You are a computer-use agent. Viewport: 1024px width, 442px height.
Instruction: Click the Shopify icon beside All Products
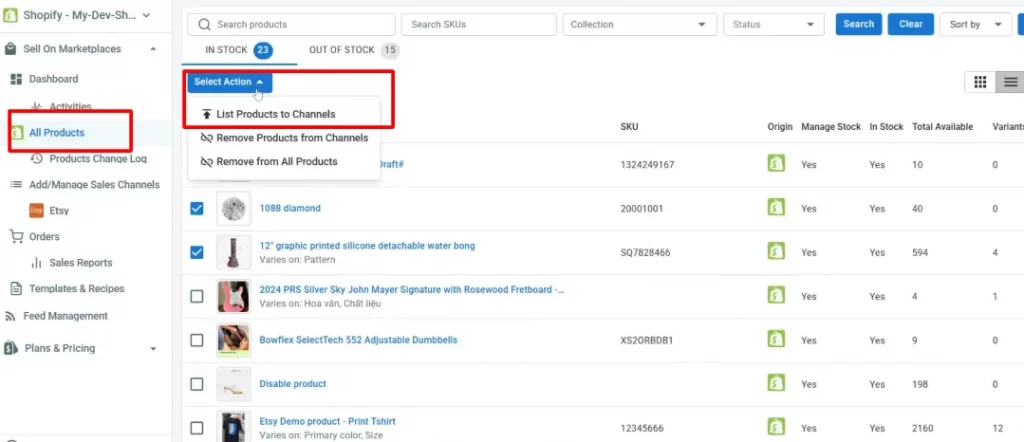click(17, 133)
